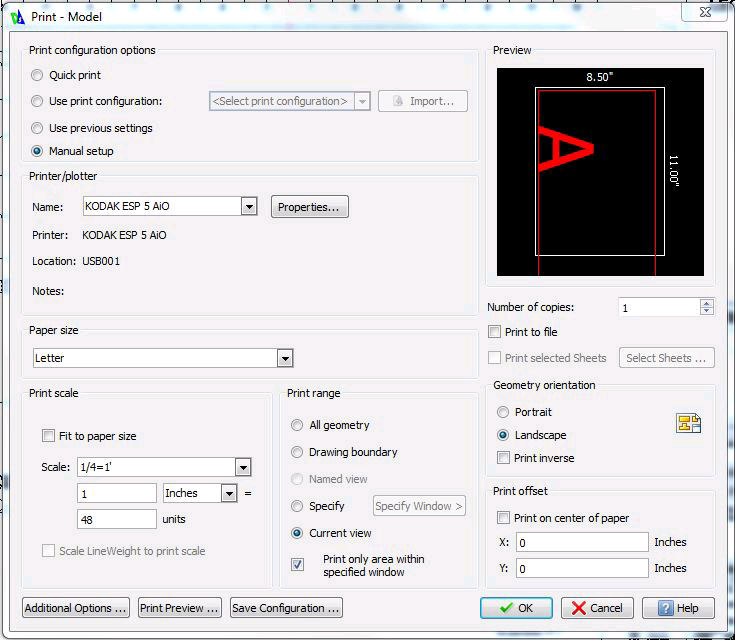735x640 pixels.
Task: Click the scale input field containing 1
Action: pyautogui.click(x=117, y=493)
